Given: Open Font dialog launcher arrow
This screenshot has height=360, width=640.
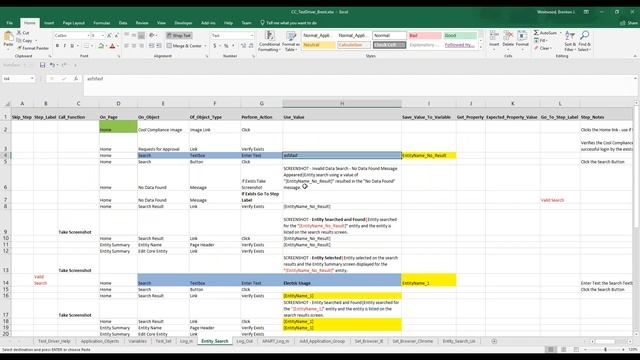Looking at the screenshot, I should [x=119, y=56].
